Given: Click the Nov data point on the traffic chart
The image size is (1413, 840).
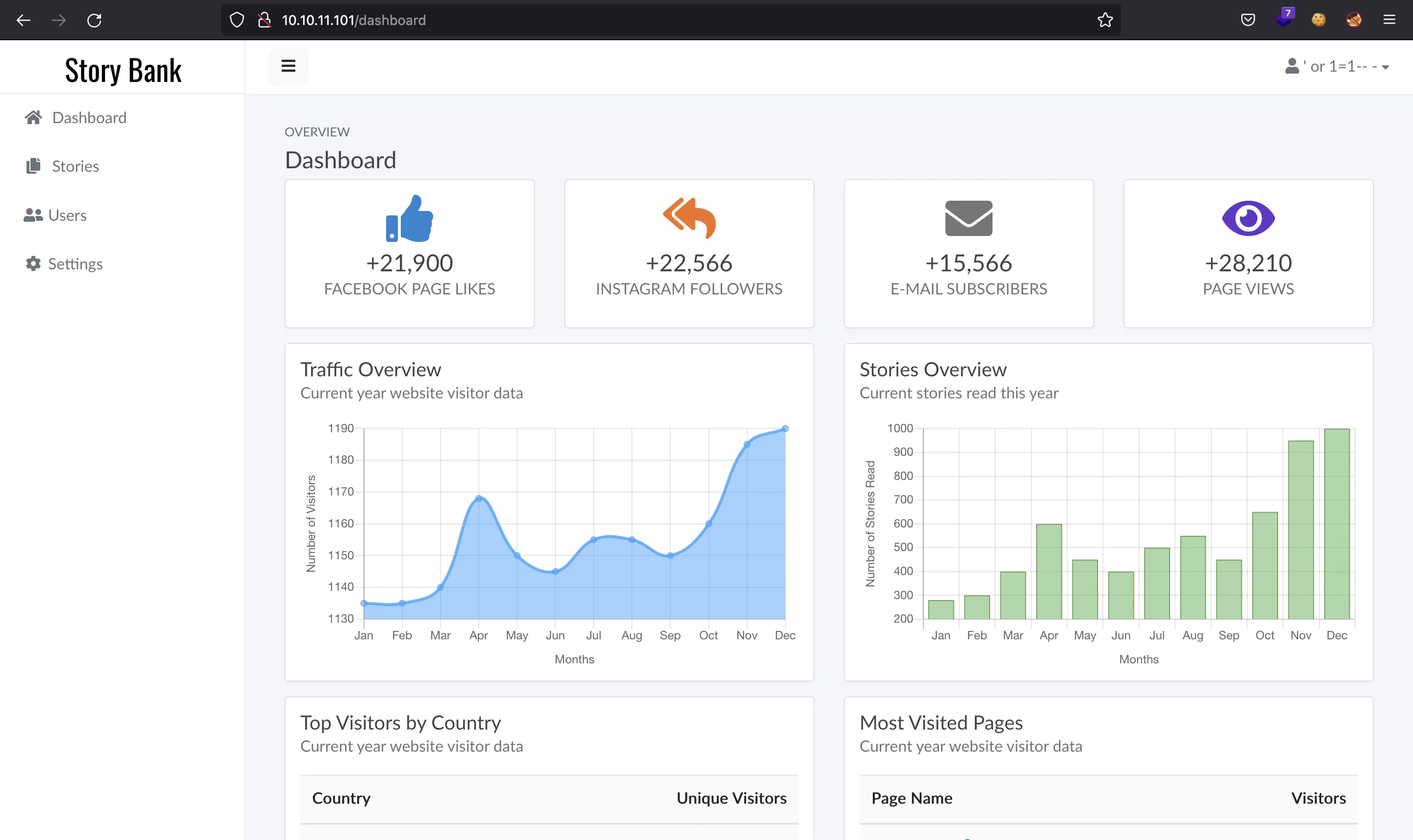Looking at the screenshot, I should (x=747, y=445).
